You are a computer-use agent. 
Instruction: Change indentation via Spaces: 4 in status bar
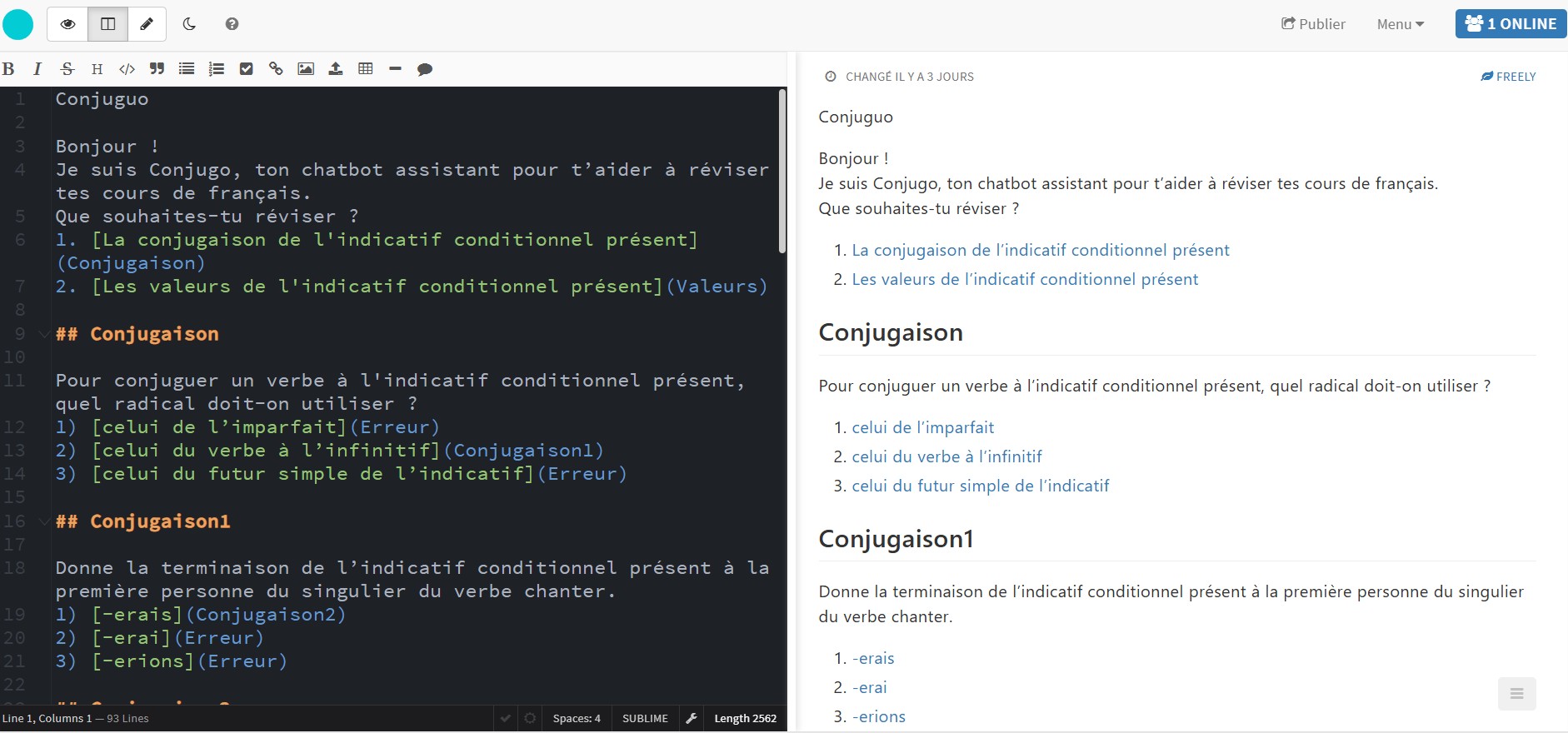click(577, 718)
